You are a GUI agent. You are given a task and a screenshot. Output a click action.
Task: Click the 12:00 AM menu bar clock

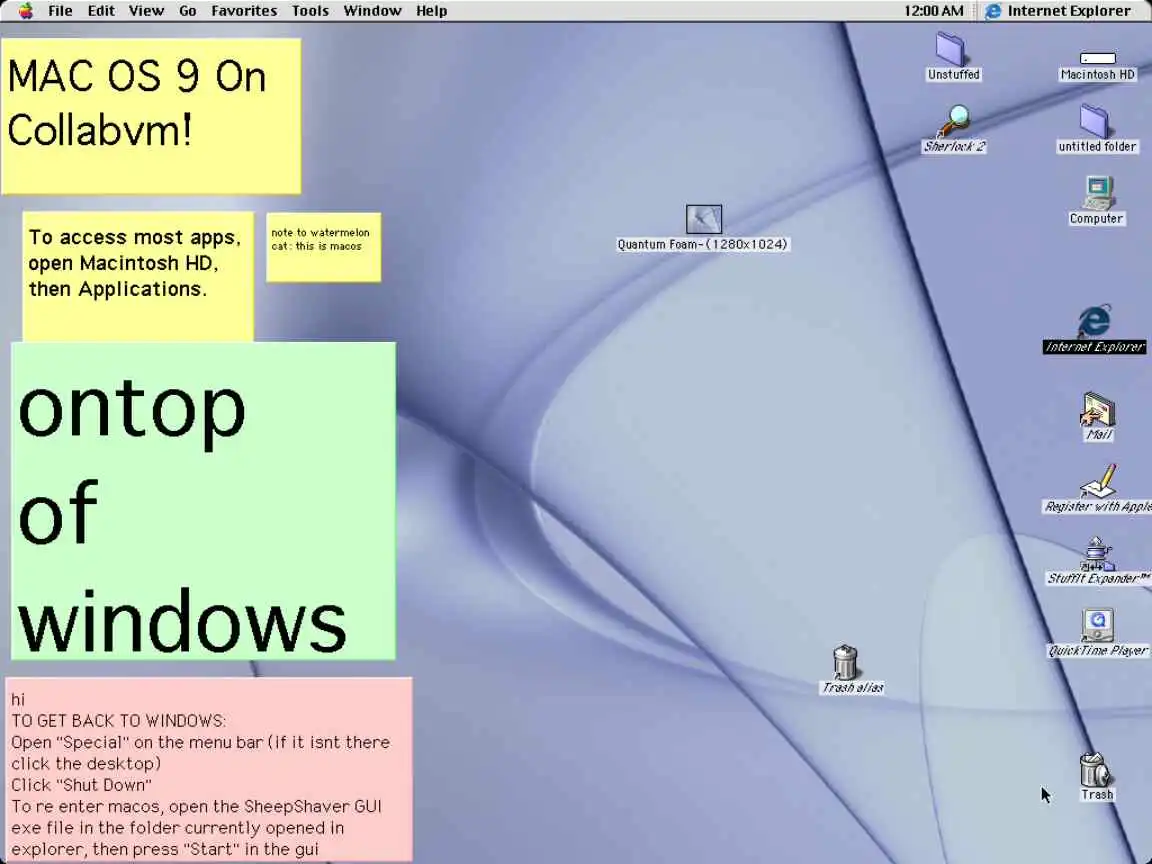[x=933, y=11]
